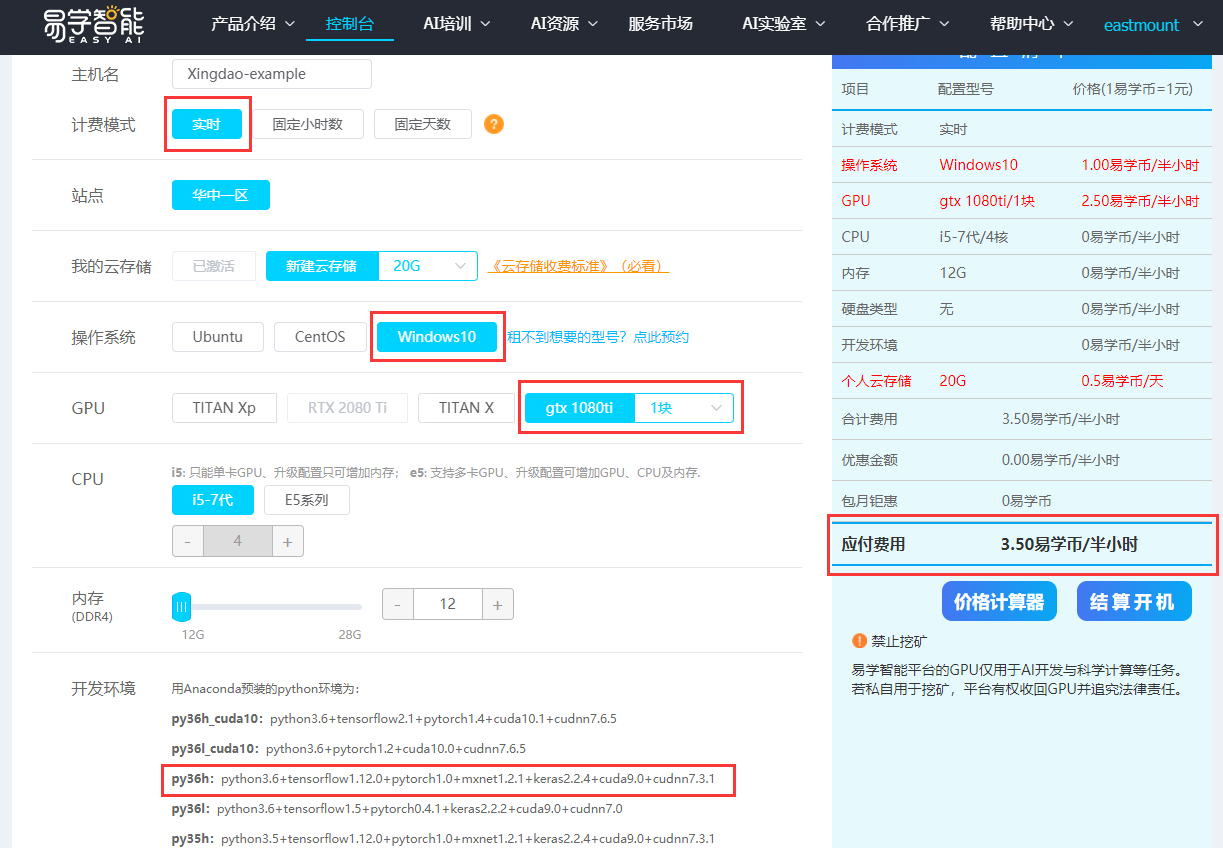Viewport: 1223px width, 848px height.
Task: Expand the AI资源 menu
Action: point(564,24)
